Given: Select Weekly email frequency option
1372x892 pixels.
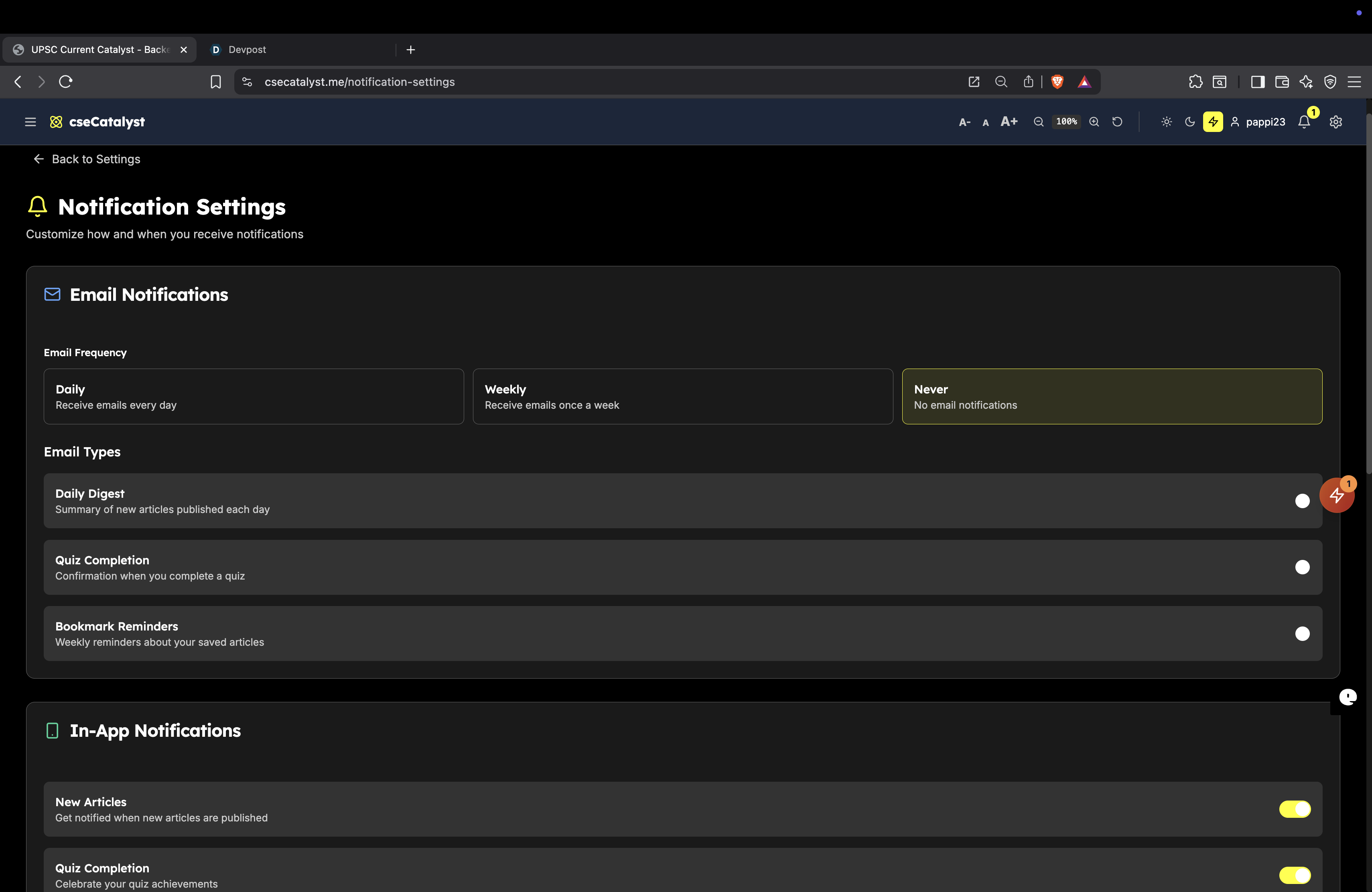Looking at the screenshot, I should point(682,396).
